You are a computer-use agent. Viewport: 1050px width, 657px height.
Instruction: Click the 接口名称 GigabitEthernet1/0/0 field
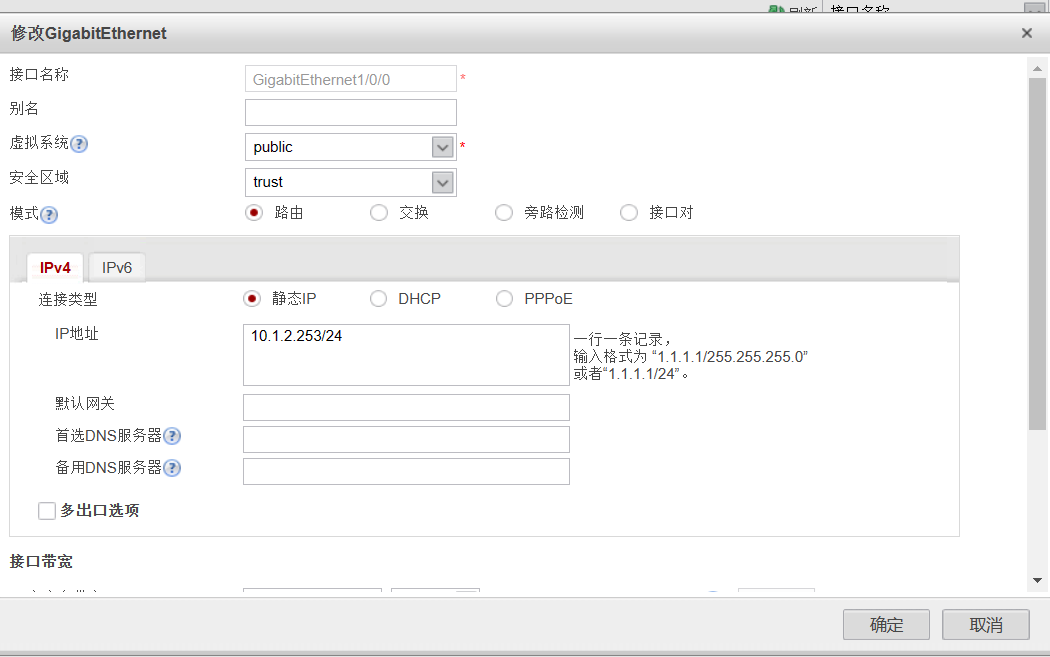(351, 79)
